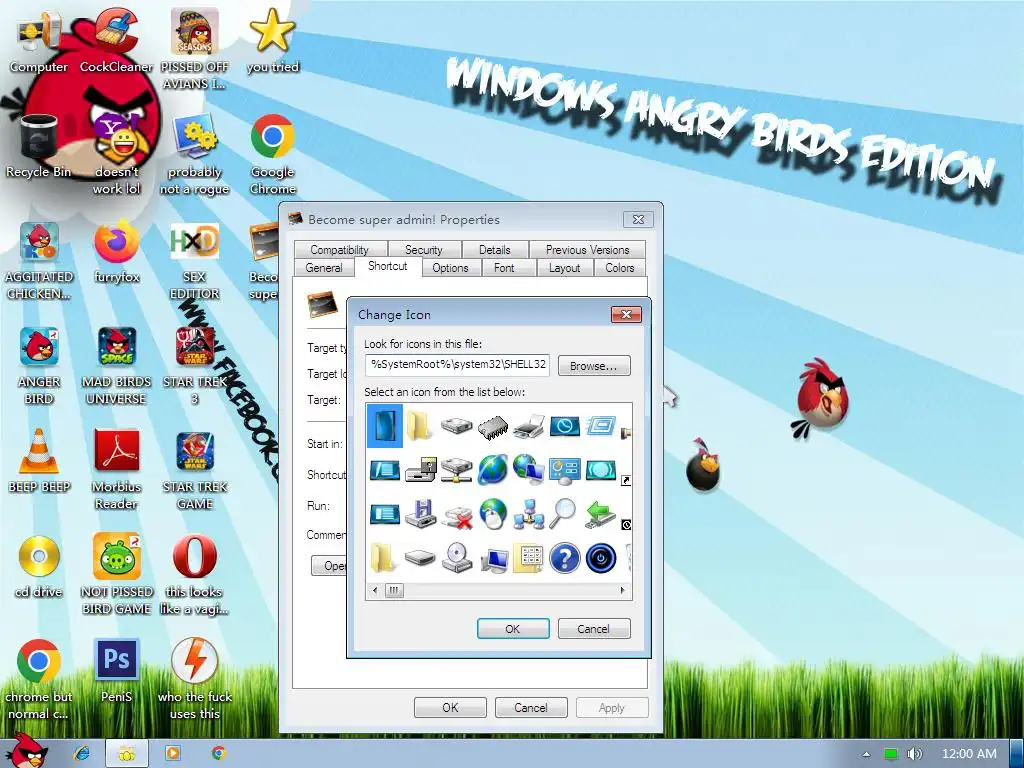Switch to the Colors tab
Screen dimensions: 1024x768
[x=620, y=268]
